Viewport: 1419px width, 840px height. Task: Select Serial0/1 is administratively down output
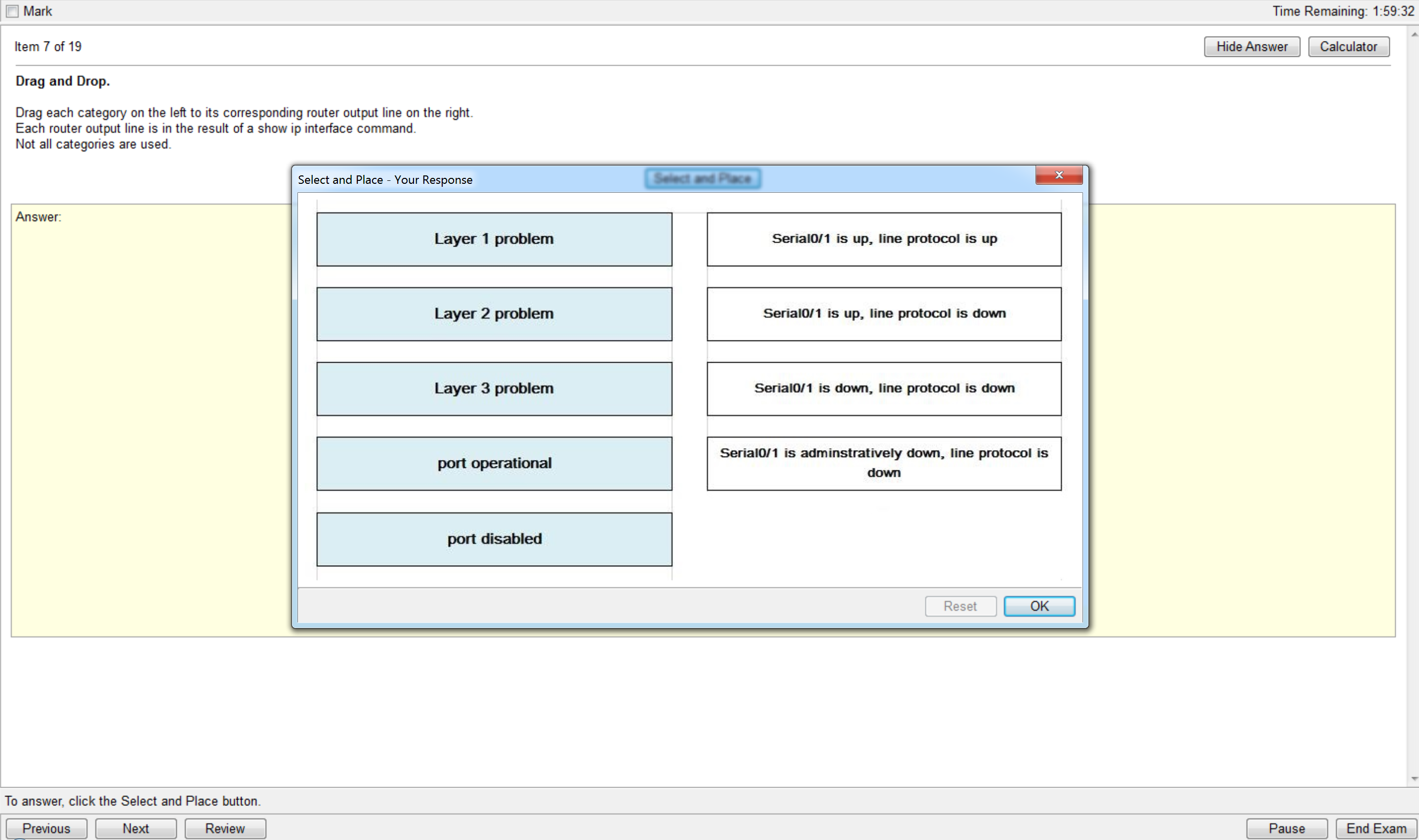[883, 462]
